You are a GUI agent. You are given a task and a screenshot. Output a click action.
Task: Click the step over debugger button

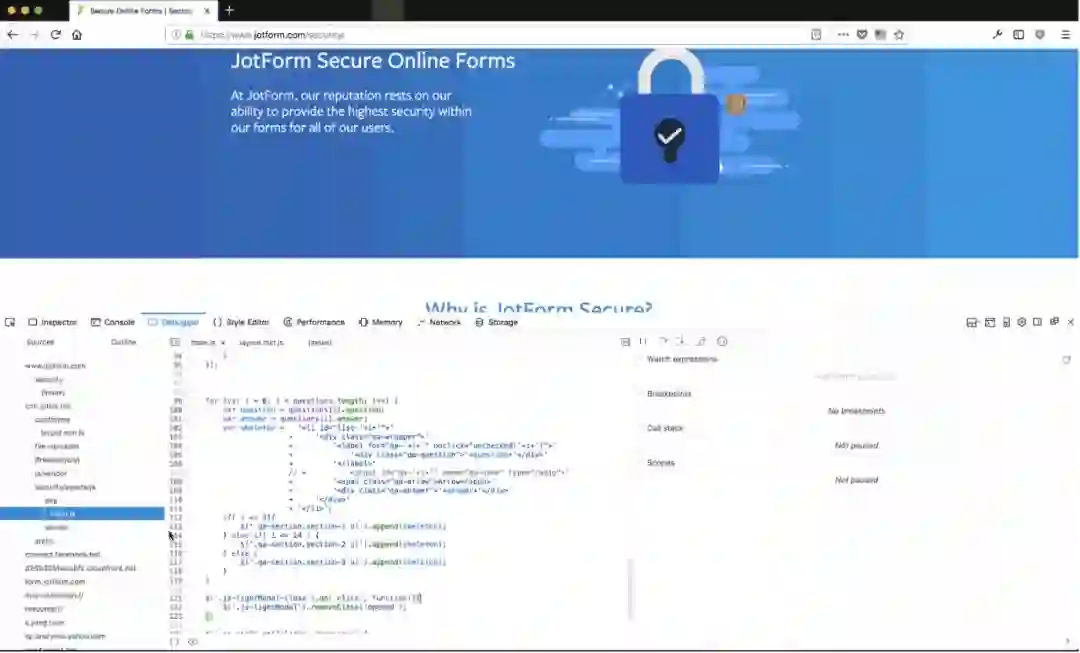tap(663, 341)
